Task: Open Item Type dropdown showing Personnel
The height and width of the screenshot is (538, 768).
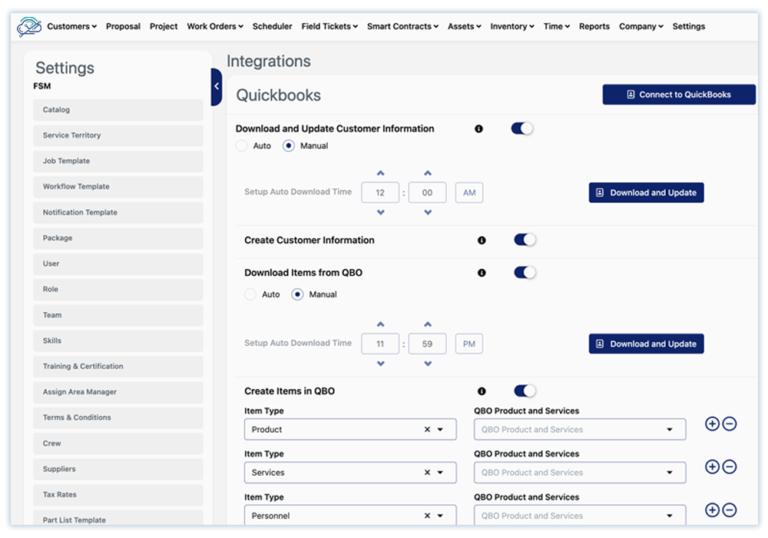Action: point(350,516)
